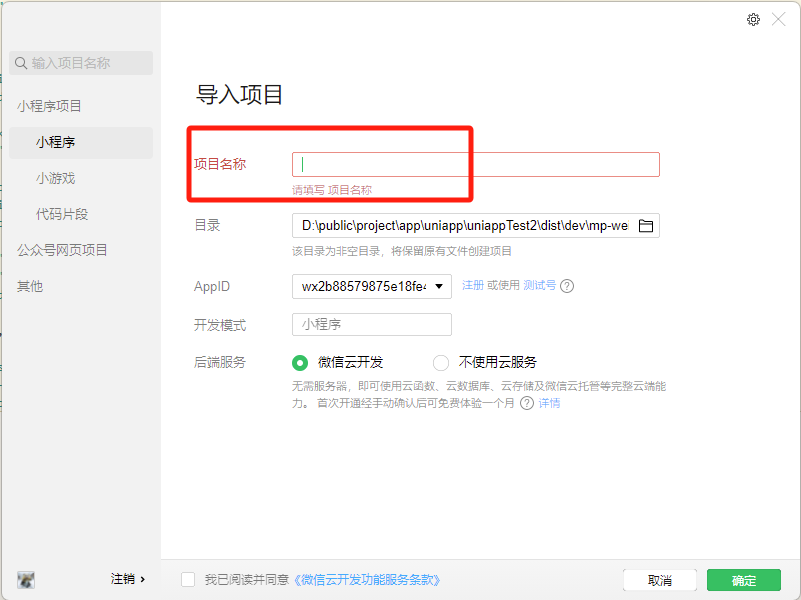The width and height of the screenshot is (801, 600).
Task: Click the chevron next to 注销
Action: [143, 580]
